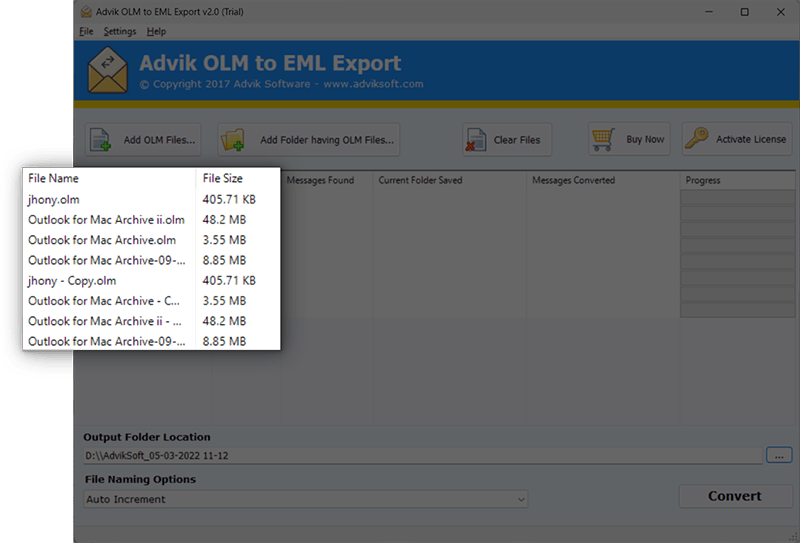The width and height of the screenshot is (800, 543).
Task: Click the Buy Now shopping cart icon
Action: [x=603, y=139]
